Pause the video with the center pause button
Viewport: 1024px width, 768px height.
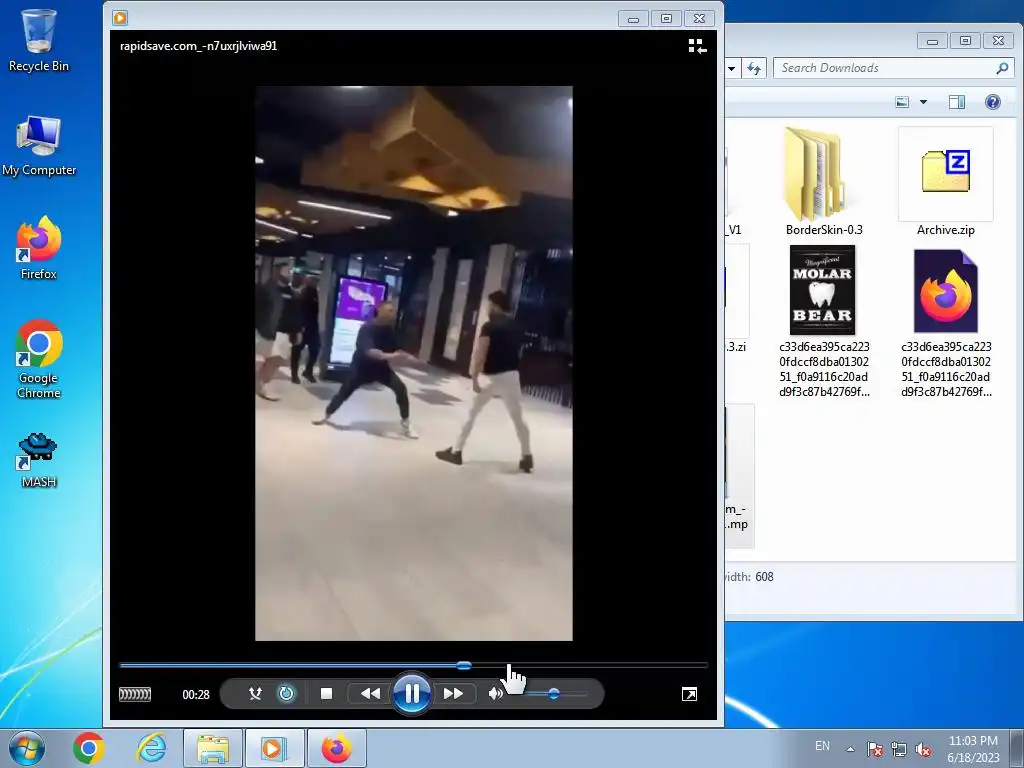click(x=411, y=694)
